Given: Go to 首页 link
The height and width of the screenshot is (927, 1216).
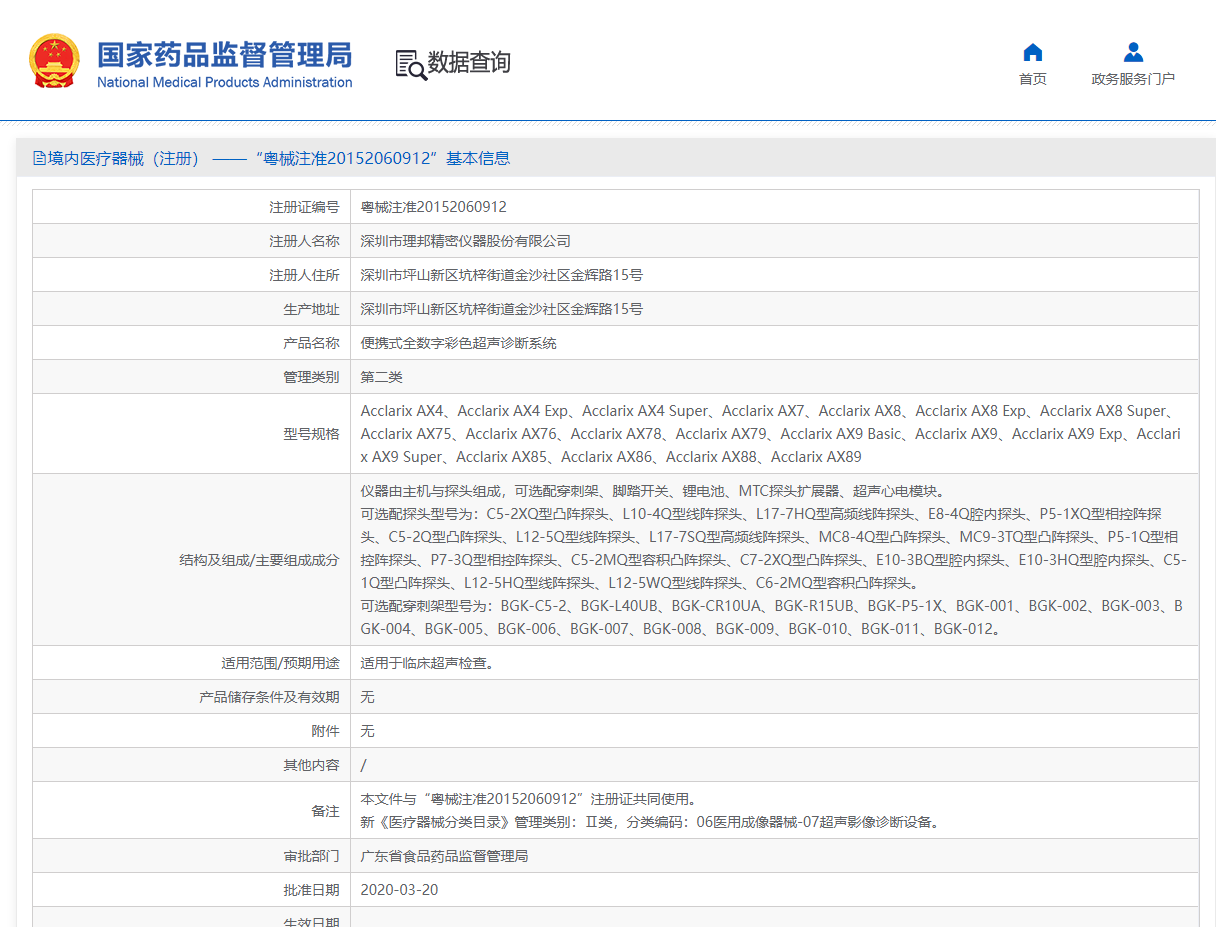Looking at the screenshot, I should tap(1033, 79).
